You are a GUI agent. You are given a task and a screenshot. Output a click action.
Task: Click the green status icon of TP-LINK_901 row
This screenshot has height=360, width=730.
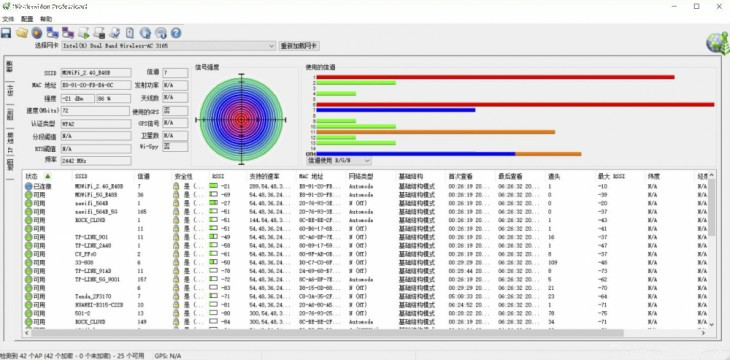[29, 237]
